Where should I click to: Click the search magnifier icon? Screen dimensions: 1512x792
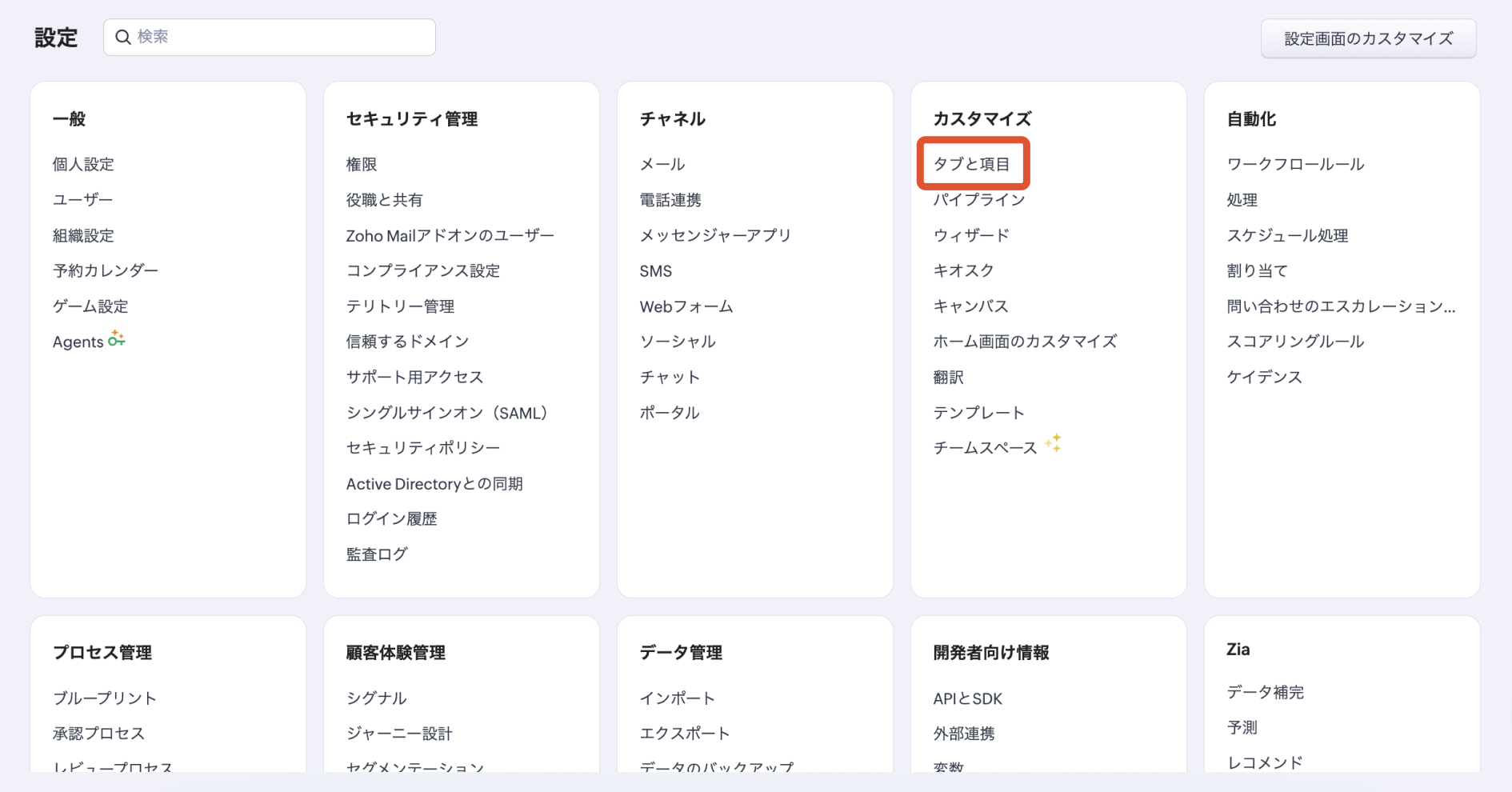(x=123, y=38)
